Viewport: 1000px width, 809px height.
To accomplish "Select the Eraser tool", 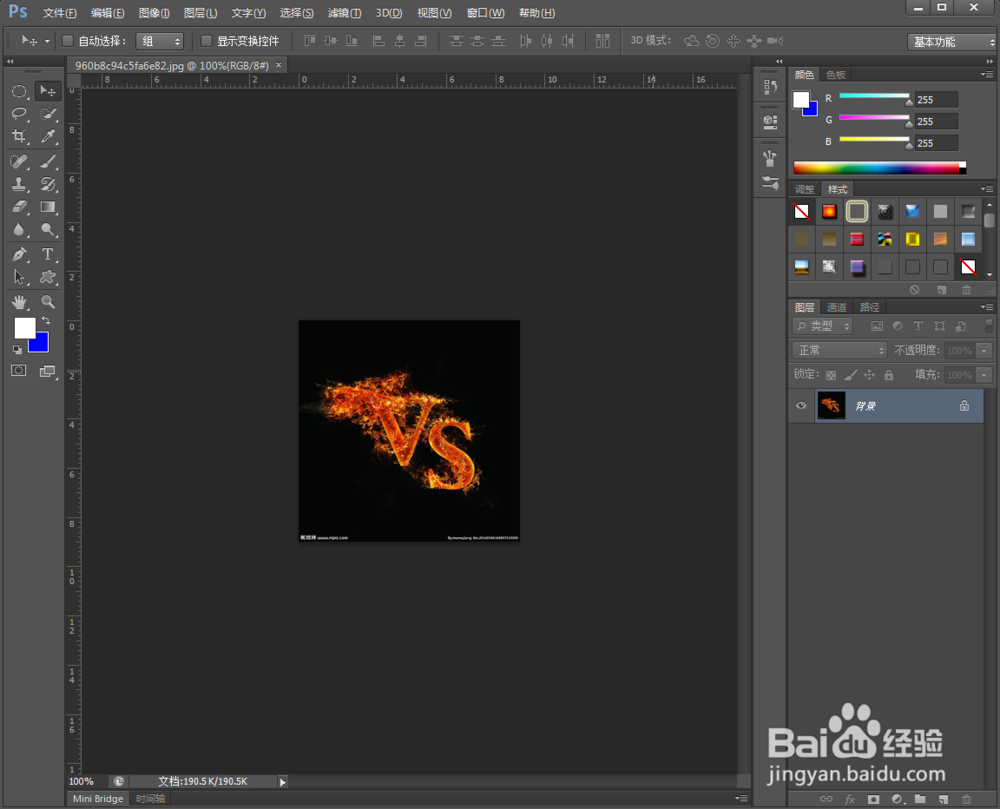I will tap(19, 207).
